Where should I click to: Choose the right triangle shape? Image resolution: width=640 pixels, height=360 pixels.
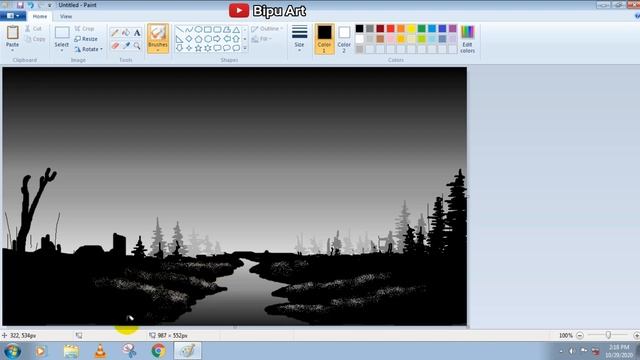(180, 39)
